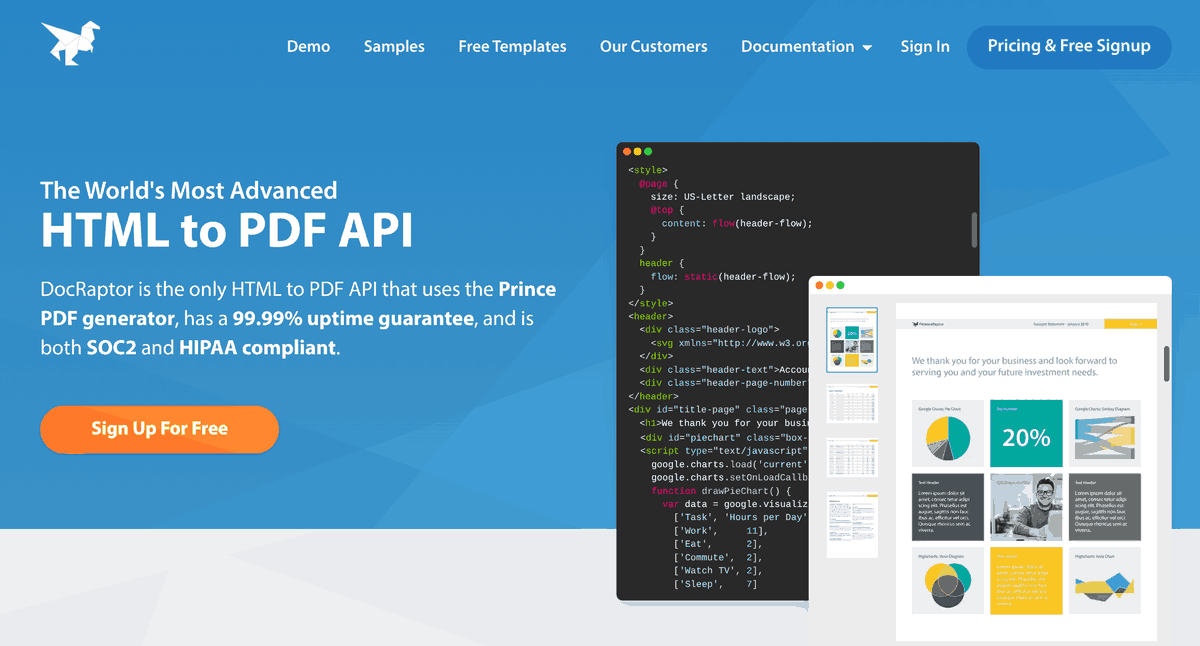This screenshot has height=646, width=1200.
Task: Go to Samples in the navigation
Action: coord(394,46)
